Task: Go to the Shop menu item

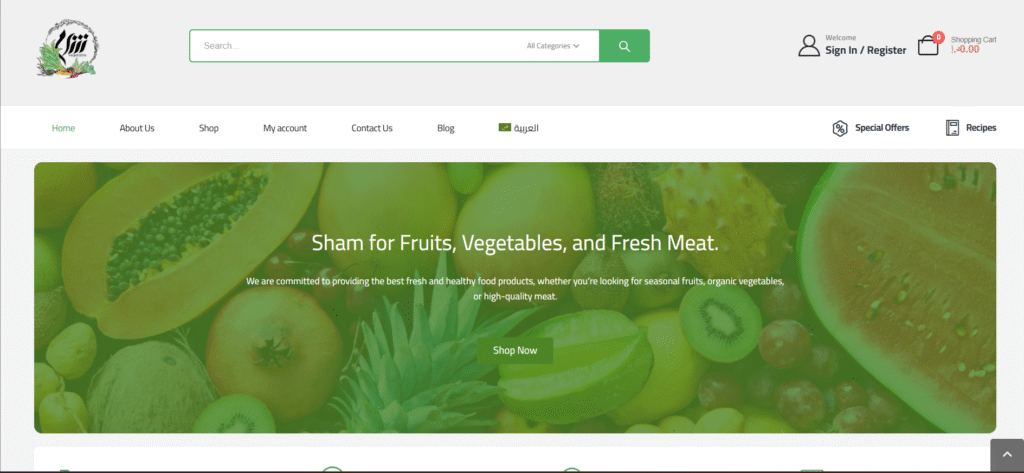Action: (x=209, y=128)
